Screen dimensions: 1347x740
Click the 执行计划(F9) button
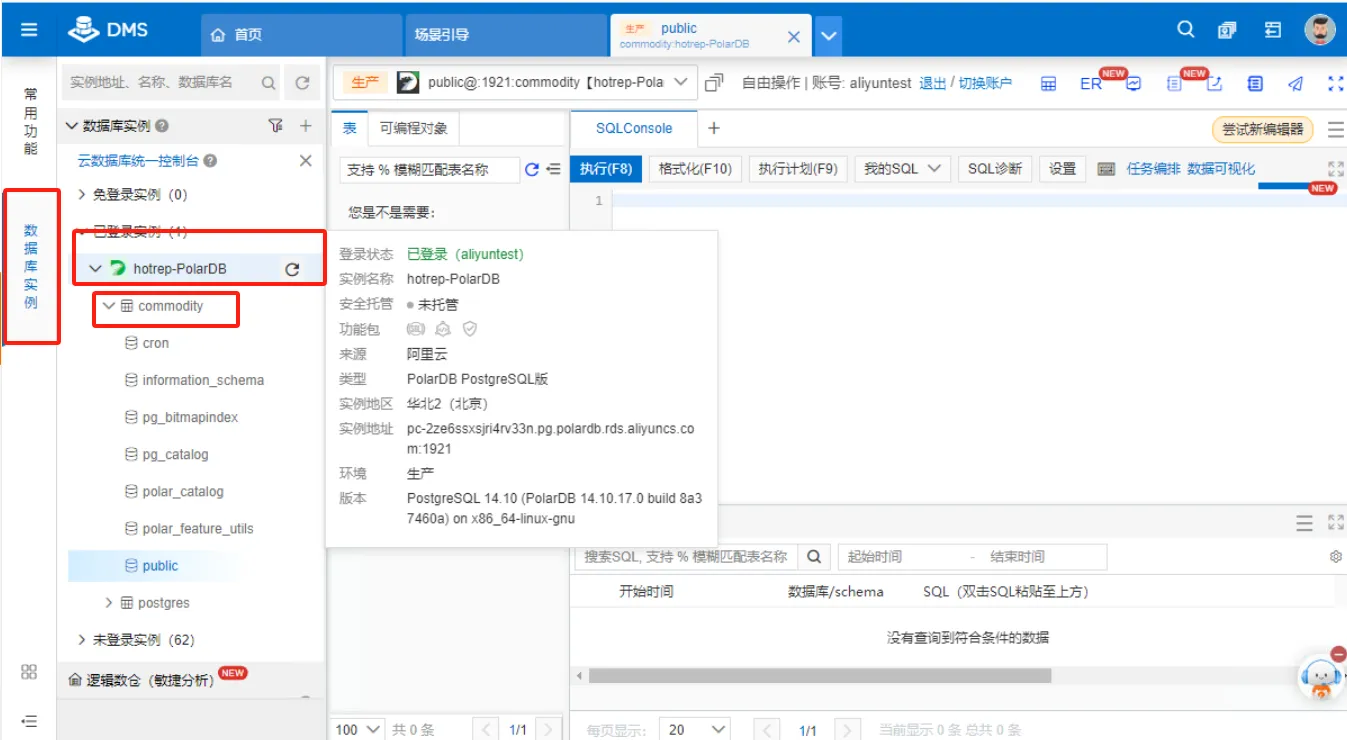pos(798,169)
